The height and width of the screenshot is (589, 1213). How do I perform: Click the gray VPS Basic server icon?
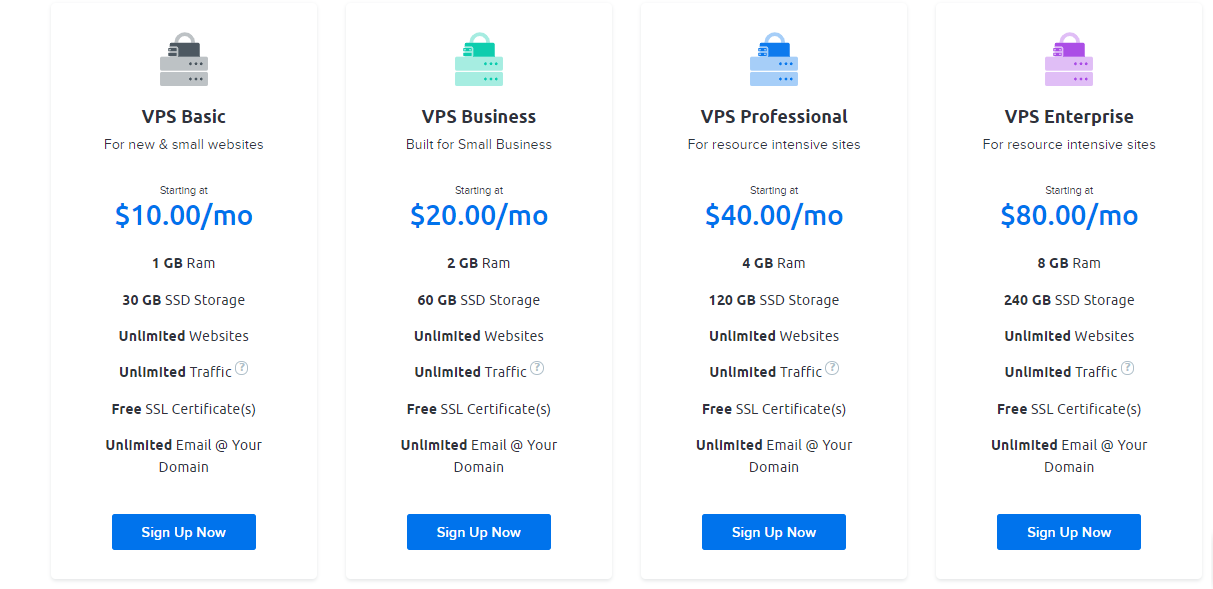[x=184, y=60]
